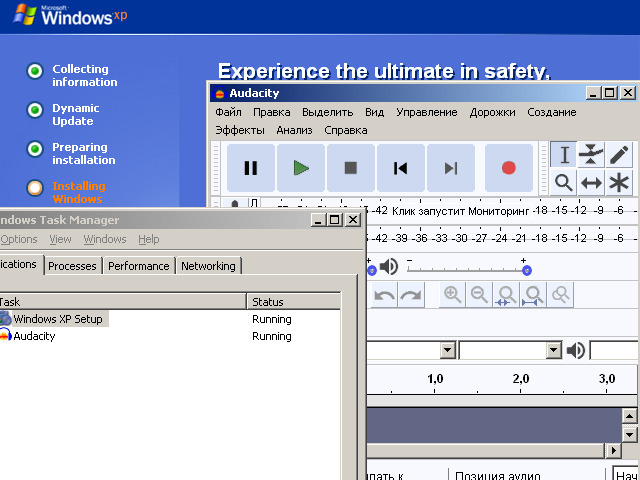Click Running status of Windows XP Setup
Screen dimensions: 640x480
(x=271, y=319)
